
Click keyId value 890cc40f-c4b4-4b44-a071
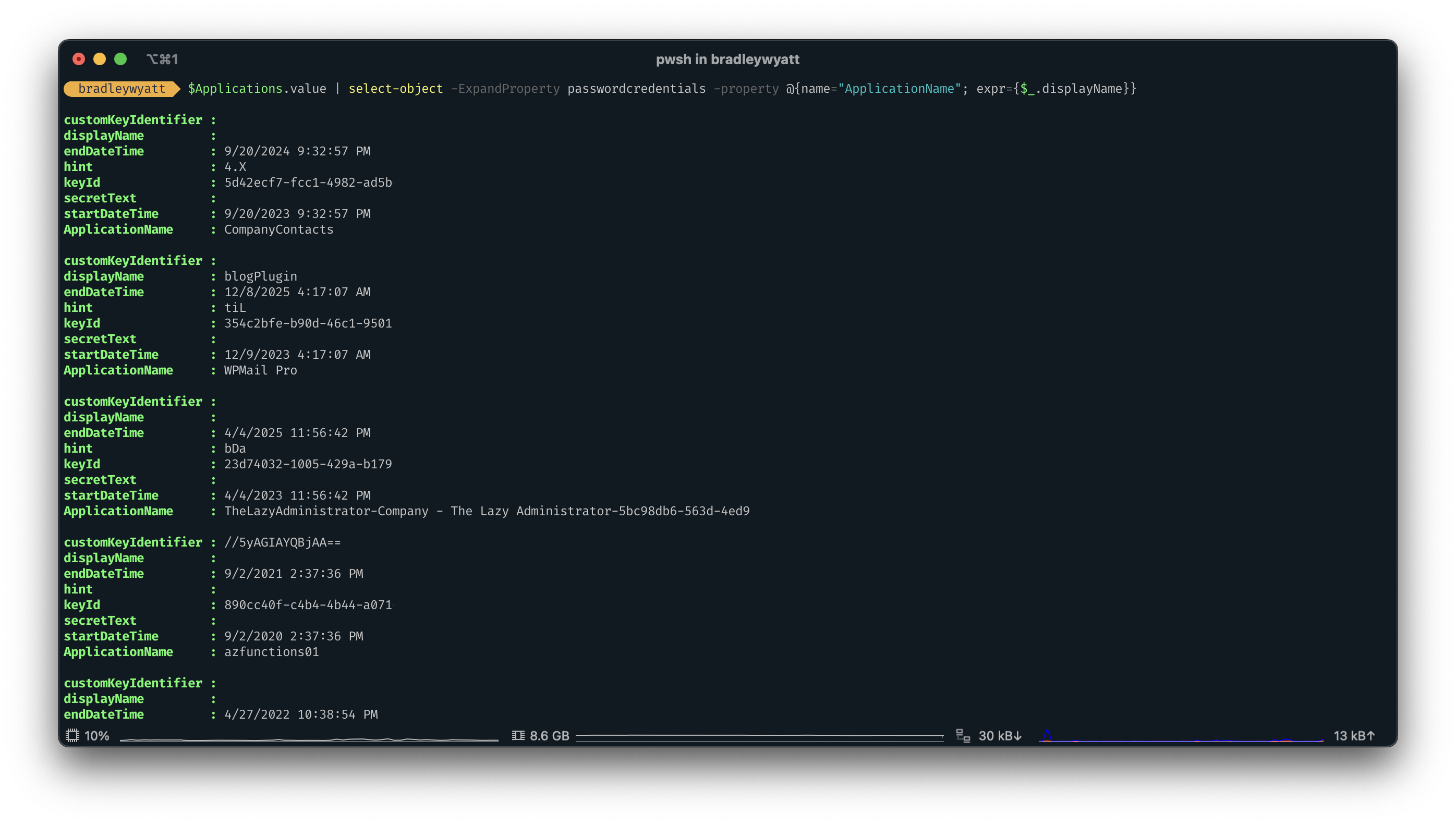point(308,605)
